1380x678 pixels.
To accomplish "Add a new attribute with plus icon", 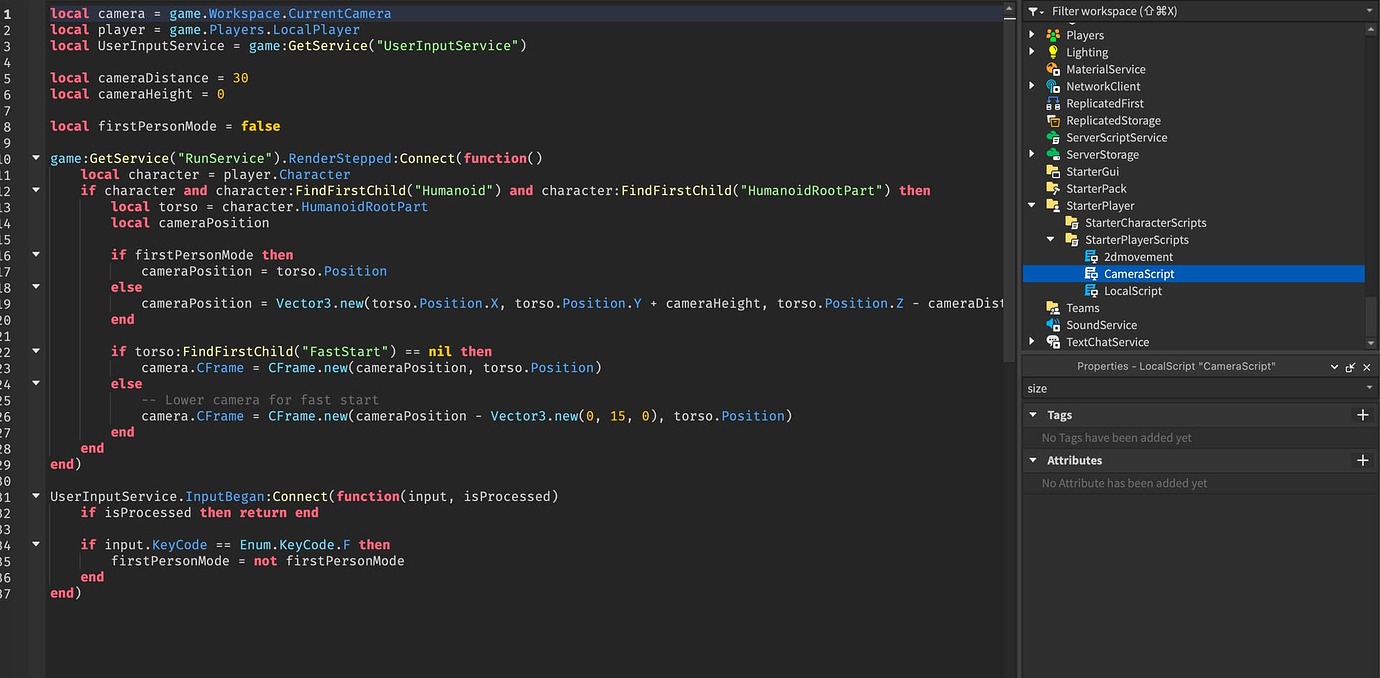I will point(1362,460).
